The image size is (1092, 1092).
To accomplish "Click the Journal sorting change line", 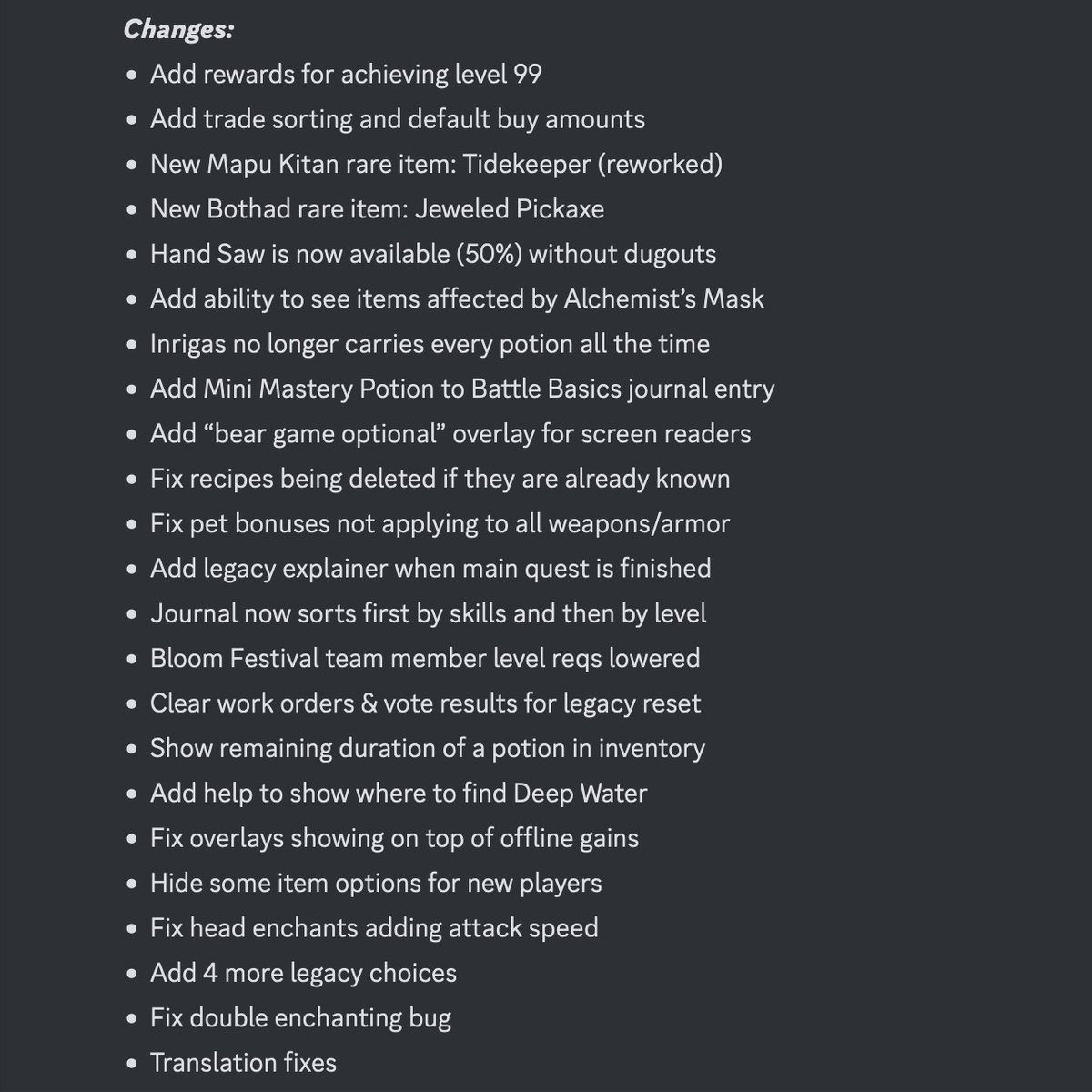I will pyautogui.click(x=429, y=613).
